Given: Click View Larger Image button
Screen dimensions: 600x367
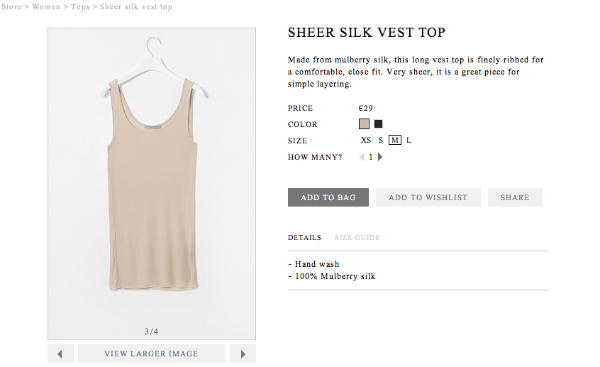Looking at the screenshot, I should [152, 354].
